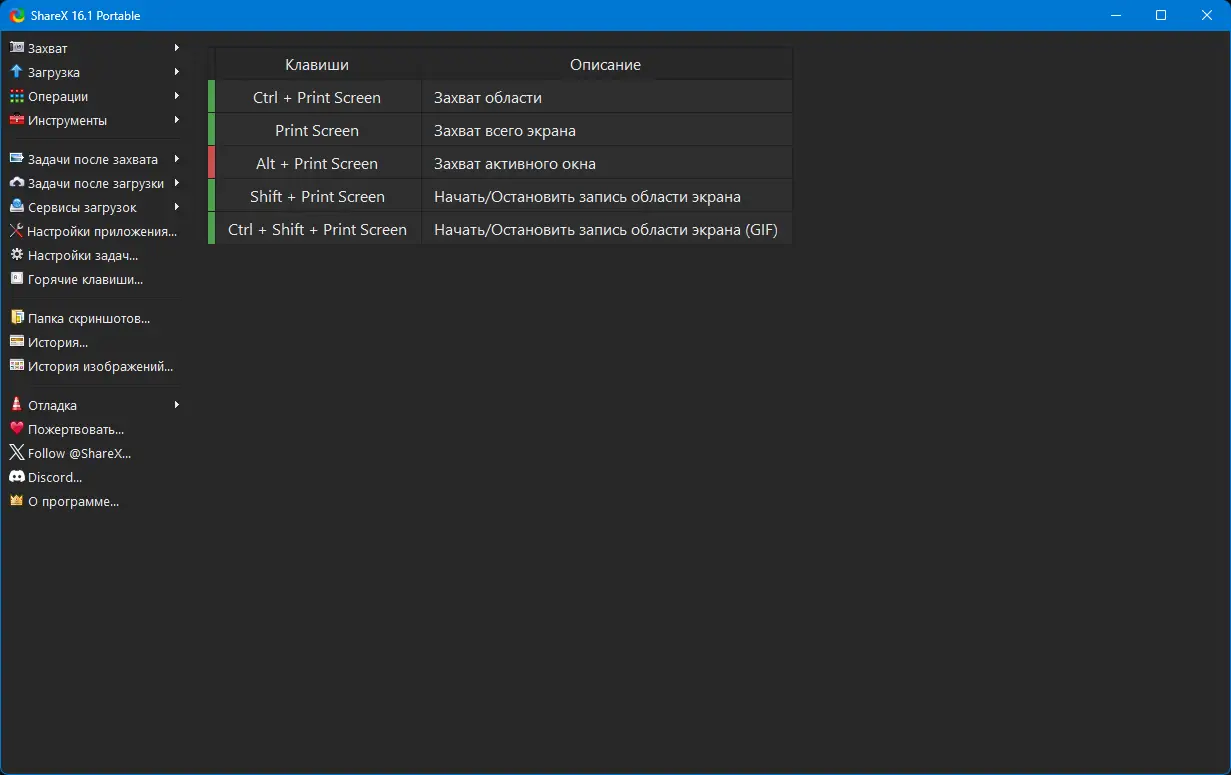
Task: Click the Захват menu icon
Action: pyautogui.click(x=16, y=48)
